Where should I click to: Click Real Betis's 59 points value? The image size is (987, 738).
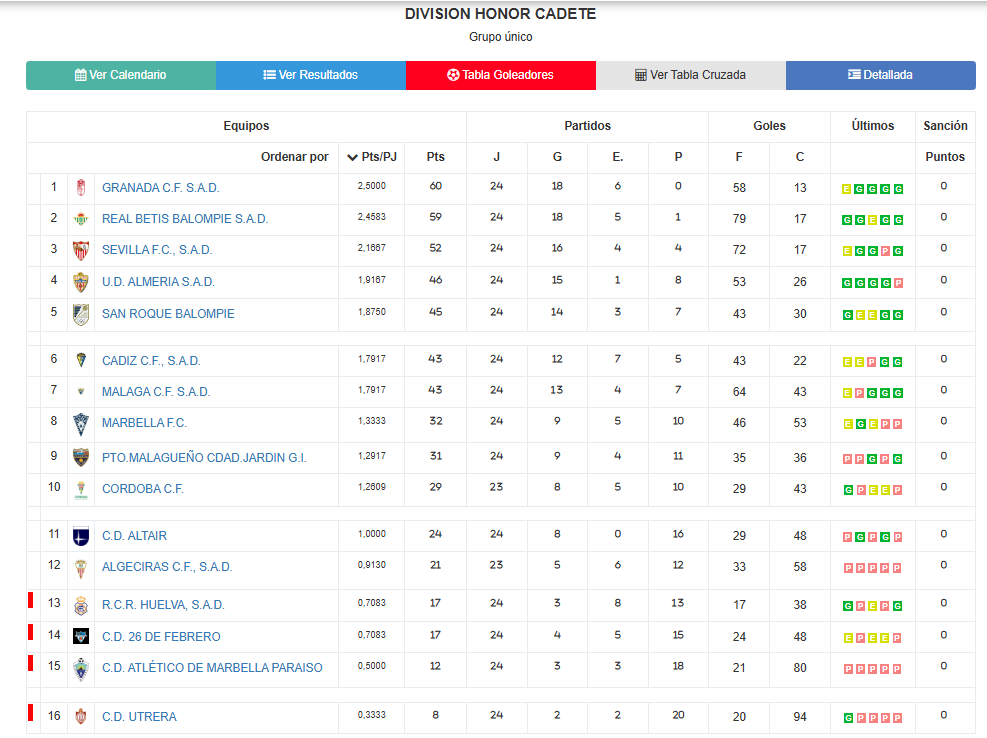tap(436, 217)
